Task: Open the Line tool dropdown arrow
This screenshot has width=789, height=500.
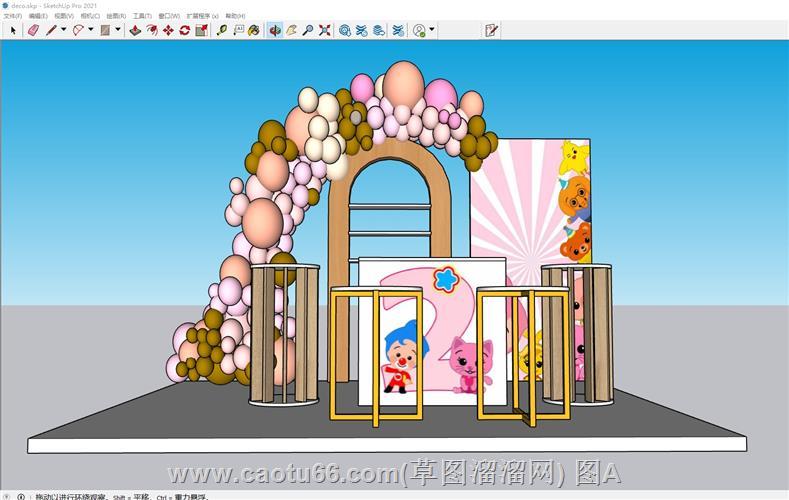Action: coord(64,30)
